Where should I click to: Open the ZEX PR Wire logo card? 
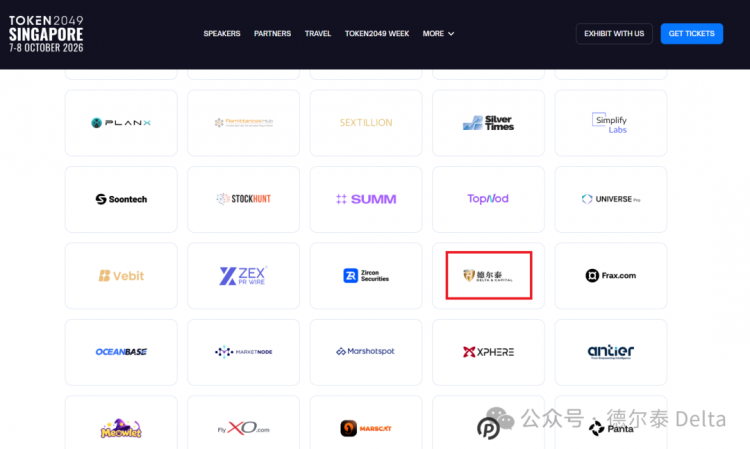click(243, 275)
